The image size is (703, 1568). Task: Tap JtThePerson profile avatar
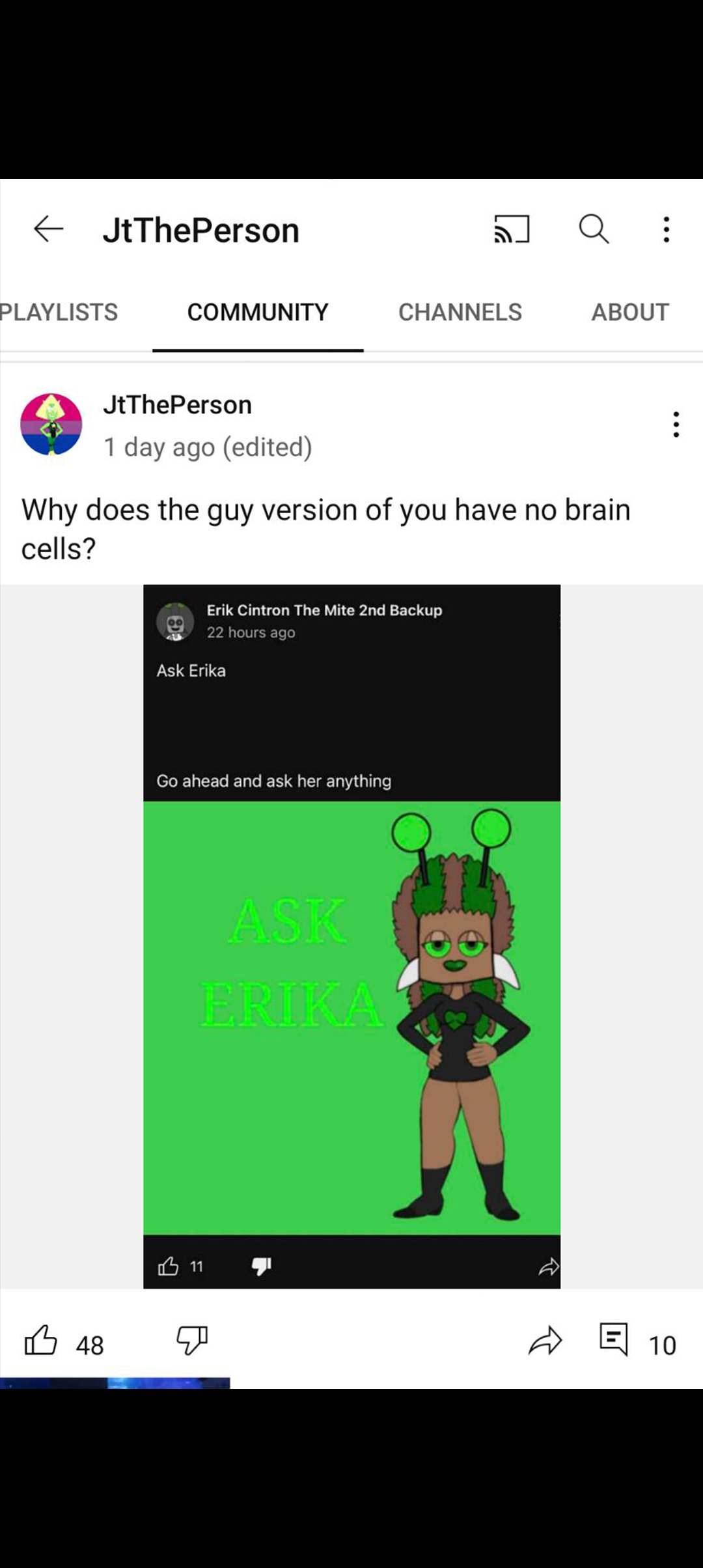point(51,424)
